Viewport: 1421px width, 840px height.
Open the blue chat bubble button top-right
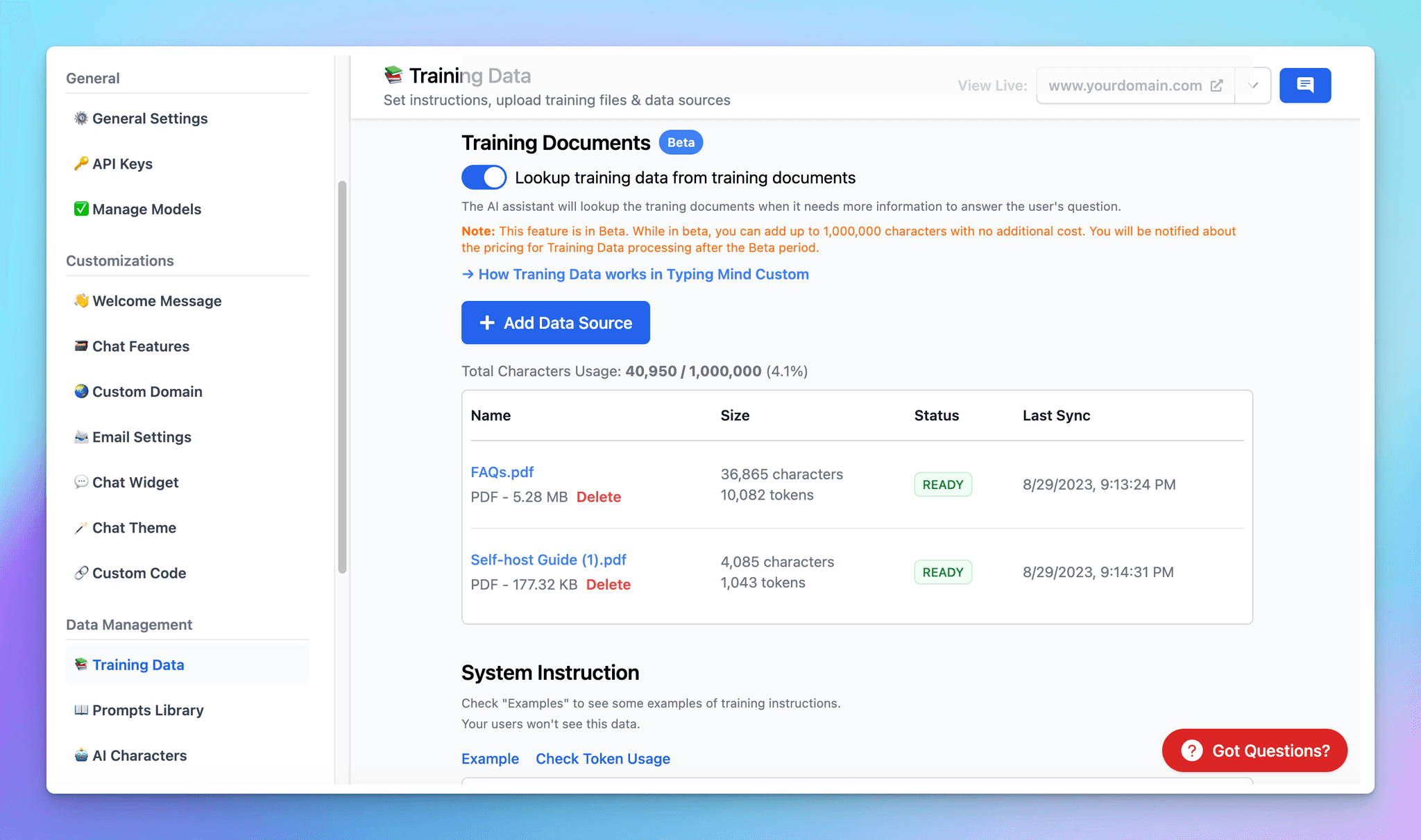(x=1305, y=85)
